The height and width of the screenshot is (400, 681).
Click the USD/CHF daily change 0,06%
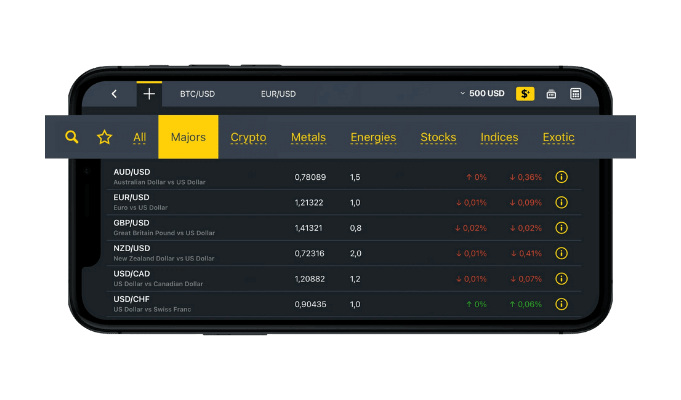526,304
